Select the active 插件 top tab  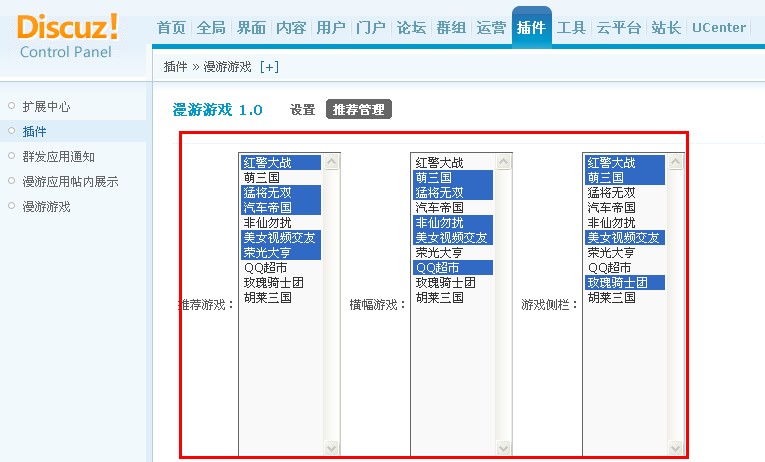pos(531,27)
